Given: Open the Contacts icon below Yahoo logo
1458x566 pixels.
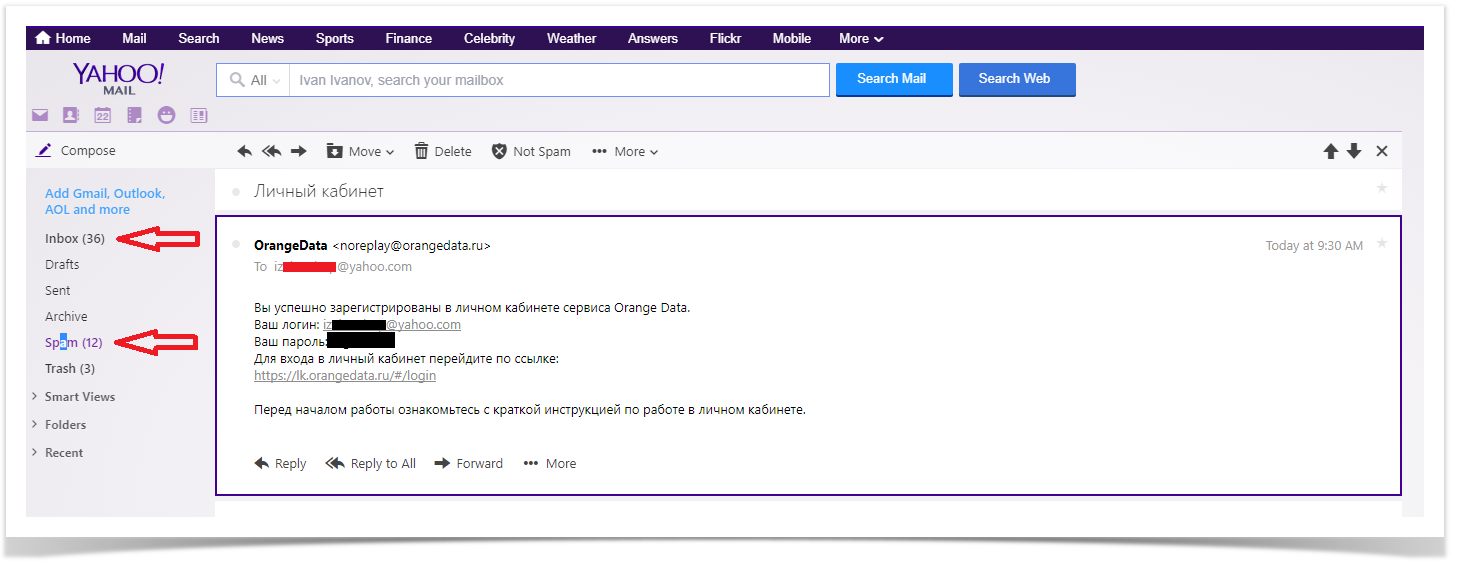Looking at the screenshot, I should 70,115.
